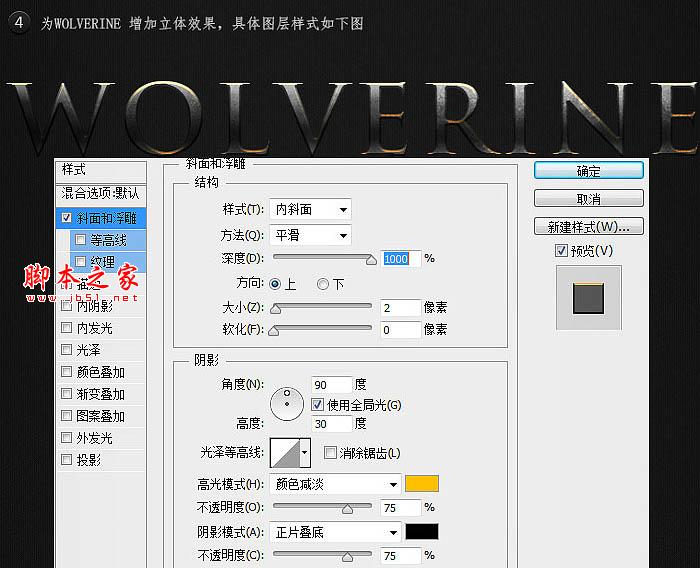Select the 渐变叠加 list label
The height and width of the screenshot is (568, 700).
[x=100, y=394]
